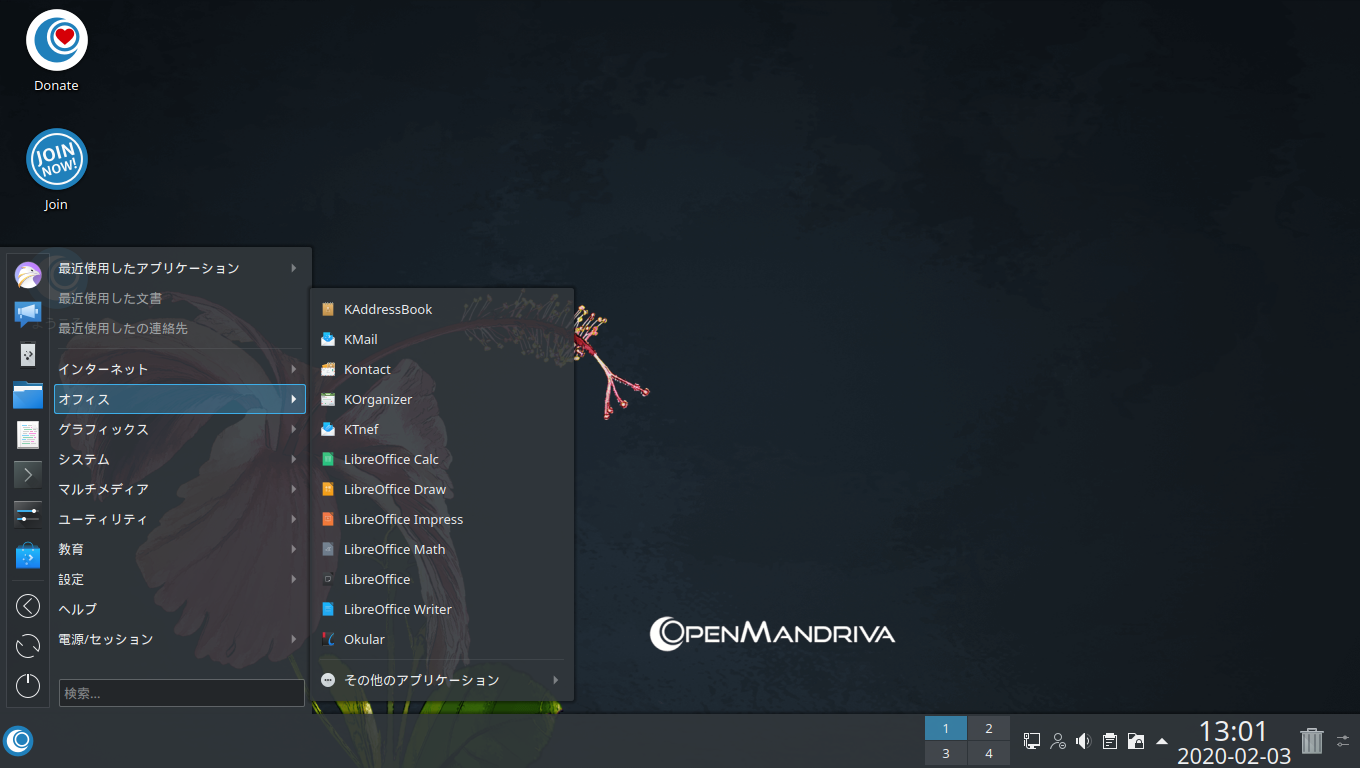Click the 13:01 clock on panel
Viewport: 1360px width, 768px height.
(1233, 731)
